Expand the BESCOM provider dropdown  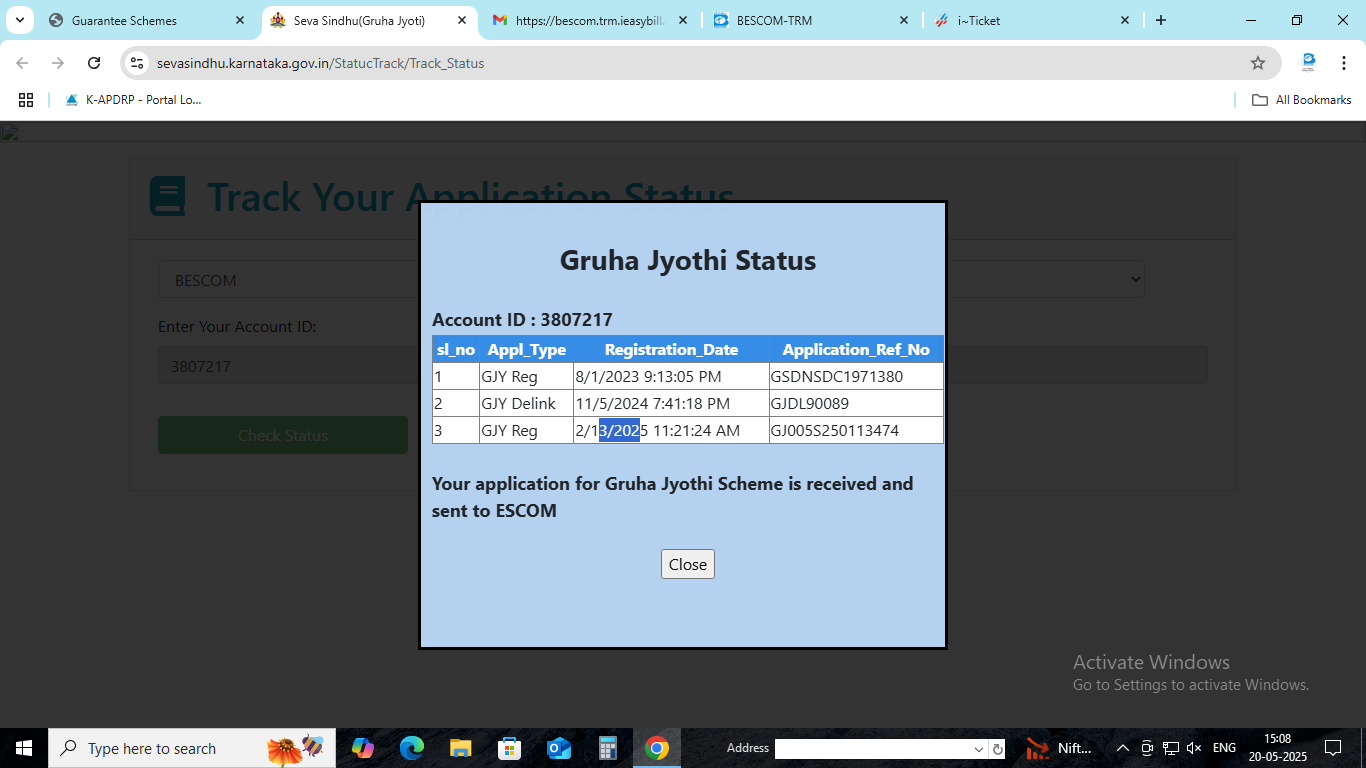[651, 280]
